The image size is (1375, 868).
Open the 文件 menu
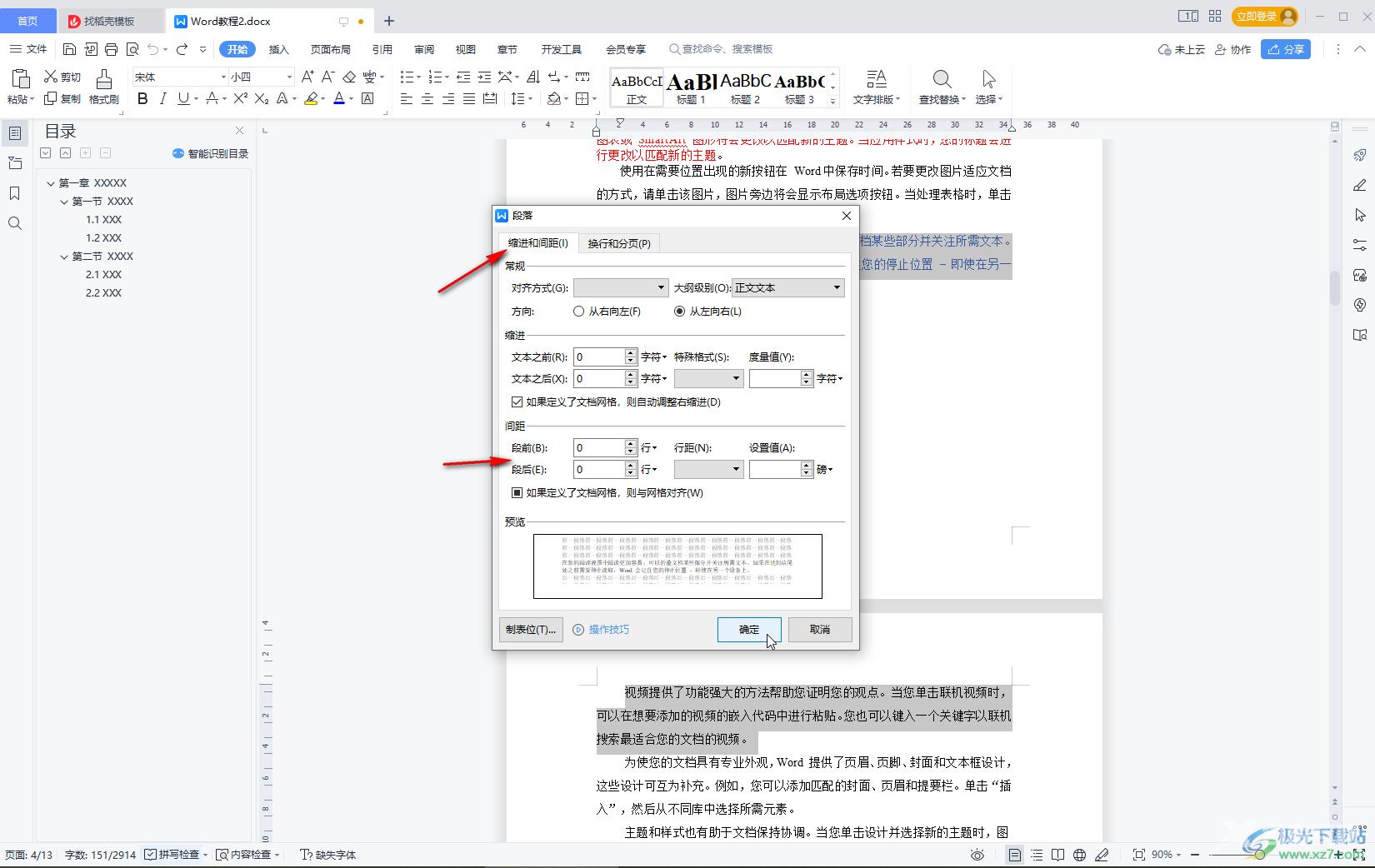click(29, 49)
